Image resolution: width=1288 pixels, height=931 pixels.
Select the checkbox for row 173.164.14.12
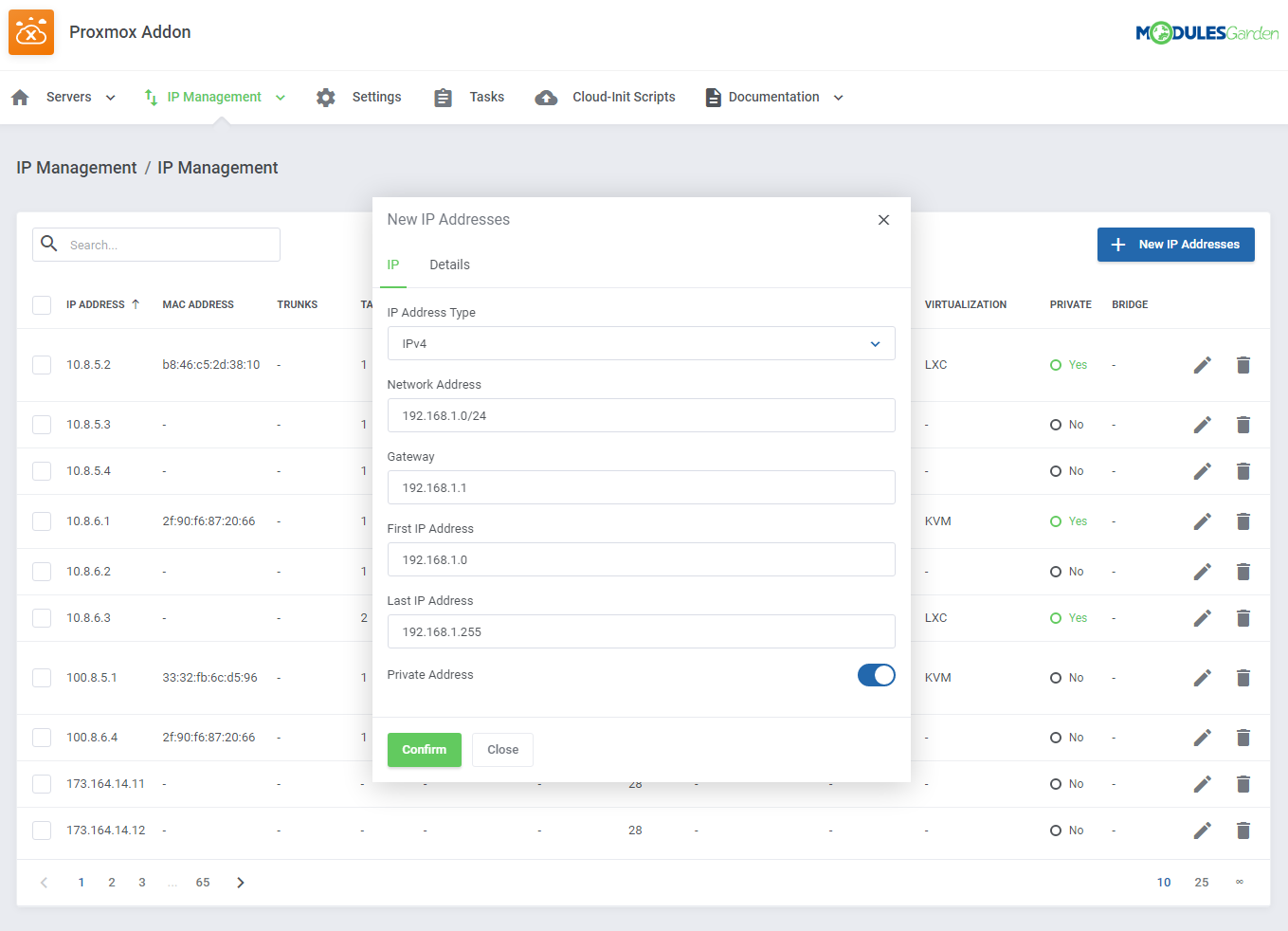coord(42,831)
